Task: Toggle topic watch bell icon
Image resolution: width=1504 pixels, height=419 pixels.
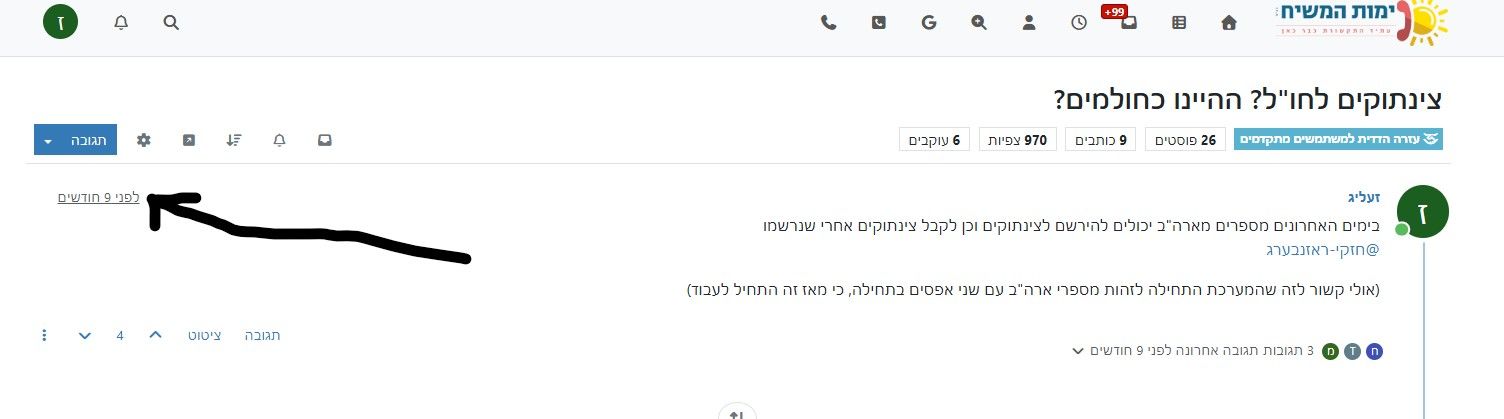Action: click(279, 140)
